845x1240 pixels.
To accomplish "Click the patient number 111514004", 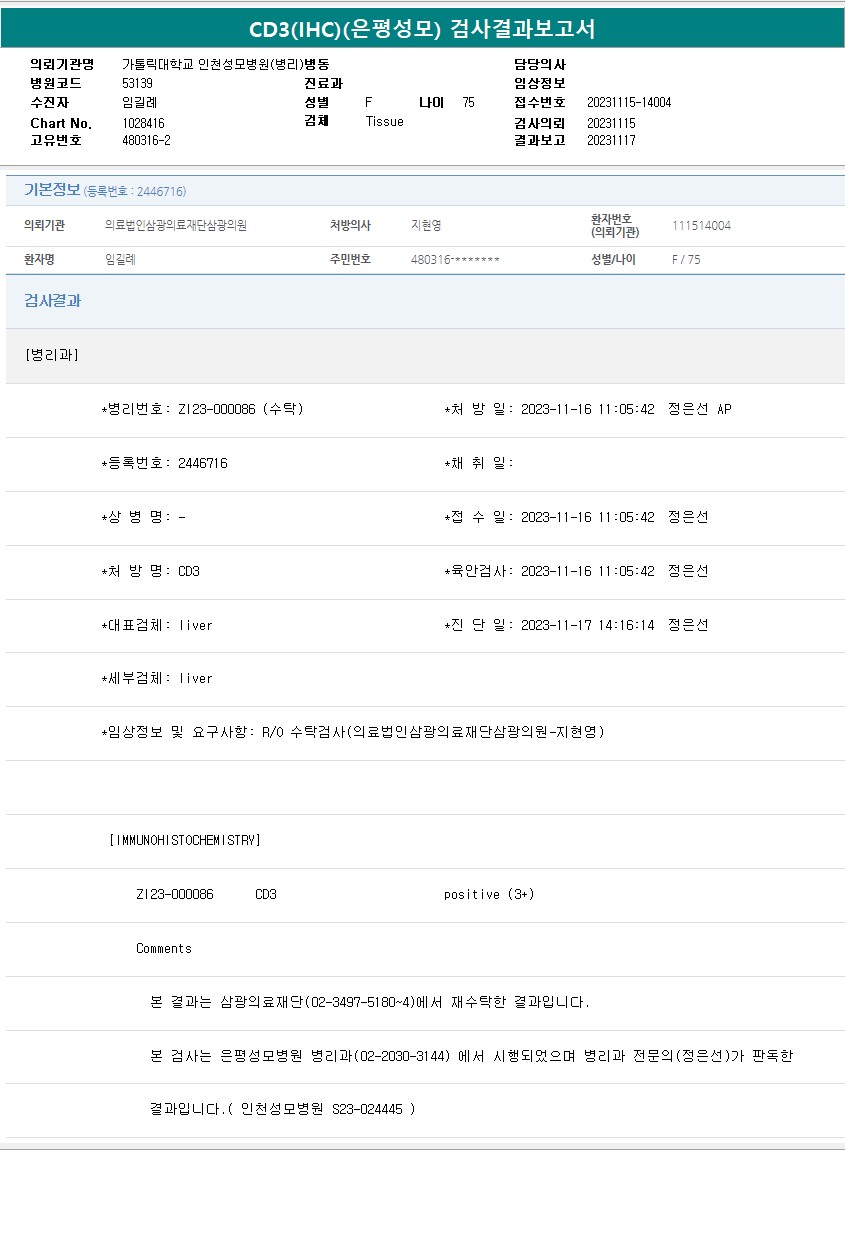I will (701, 226).
